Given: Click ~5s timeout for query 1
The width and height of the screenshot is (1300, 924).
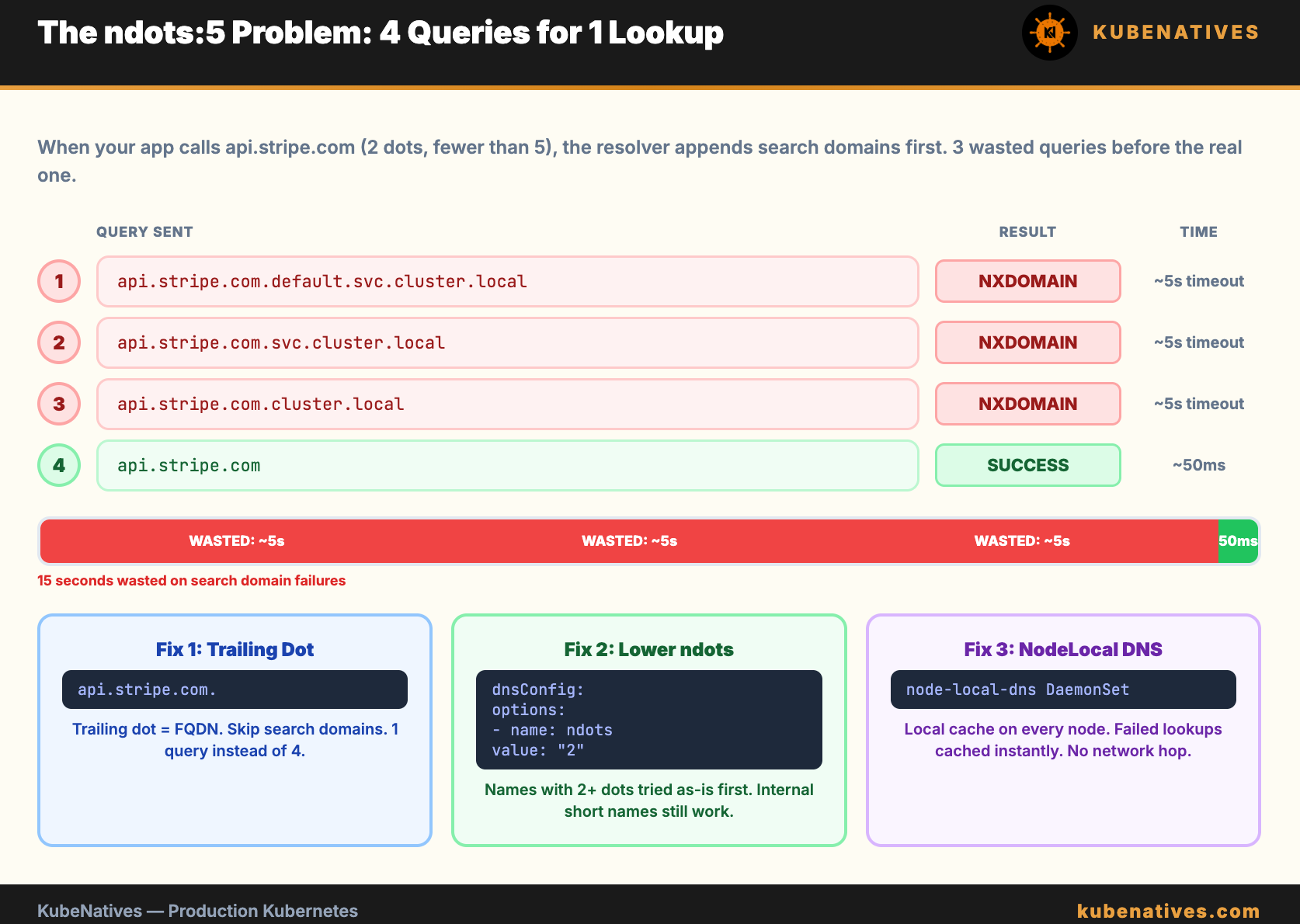Looking at the screenshot, I should (x=1199, y=281).
